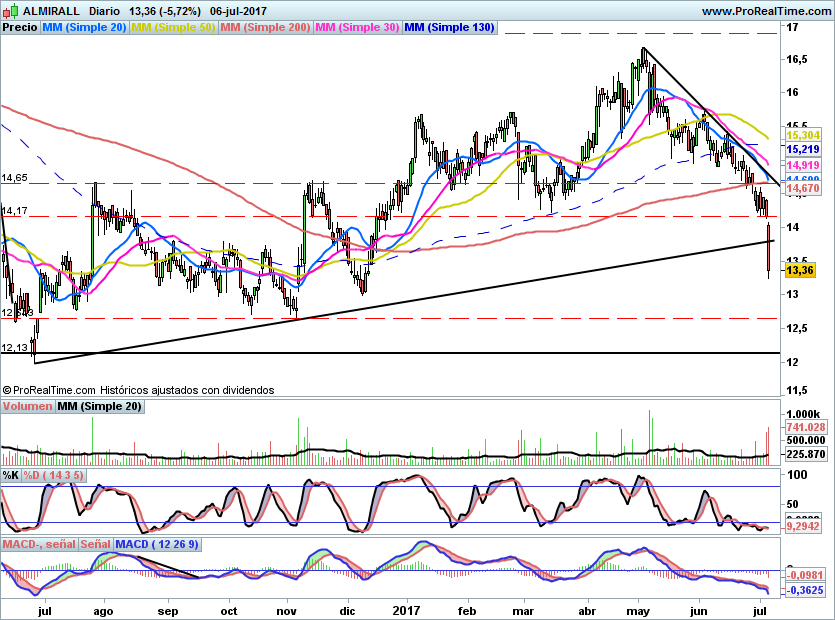Click the dic month label on time axis
Image resolution: width=835 pixels, height=620 pixels.
click(x=348, y=611)
